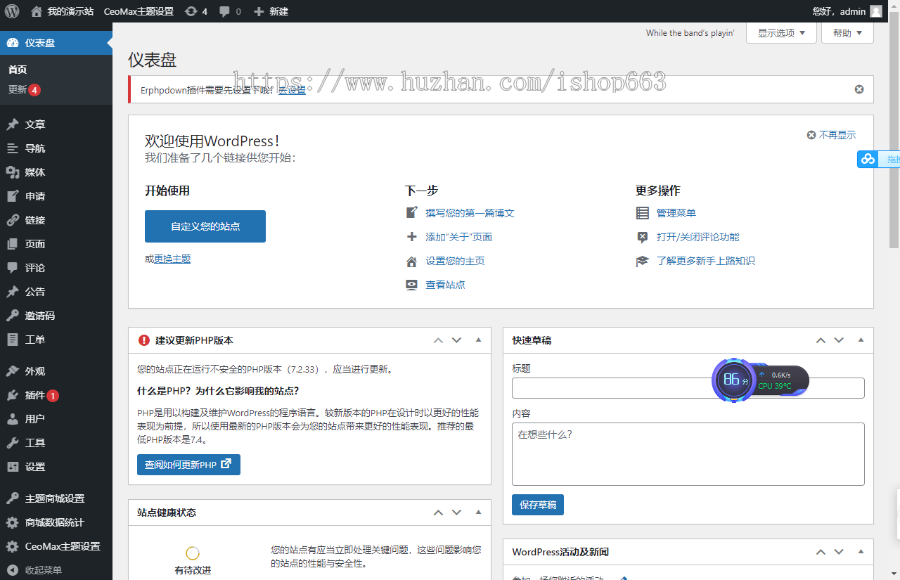
Task: Open 插件 plugins in sidebar
Action: click(36, 395)
